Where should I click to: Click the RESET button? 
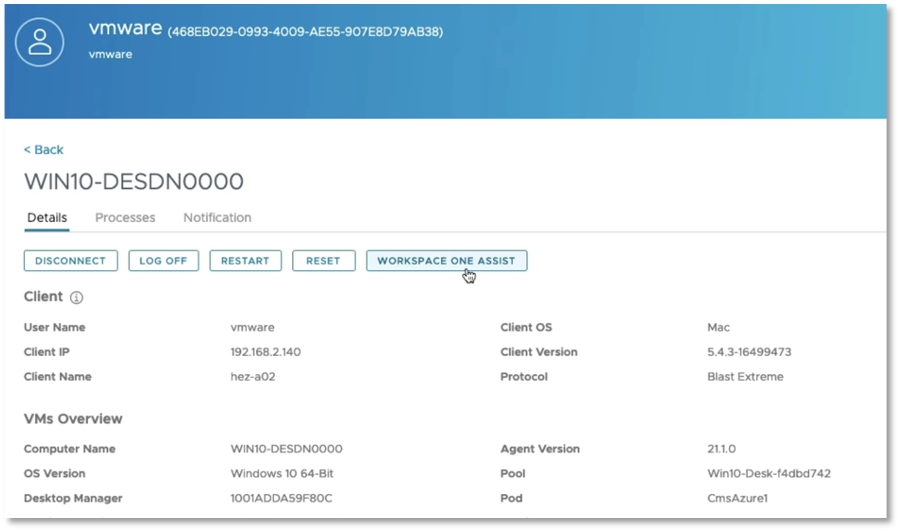click(323, 260)
